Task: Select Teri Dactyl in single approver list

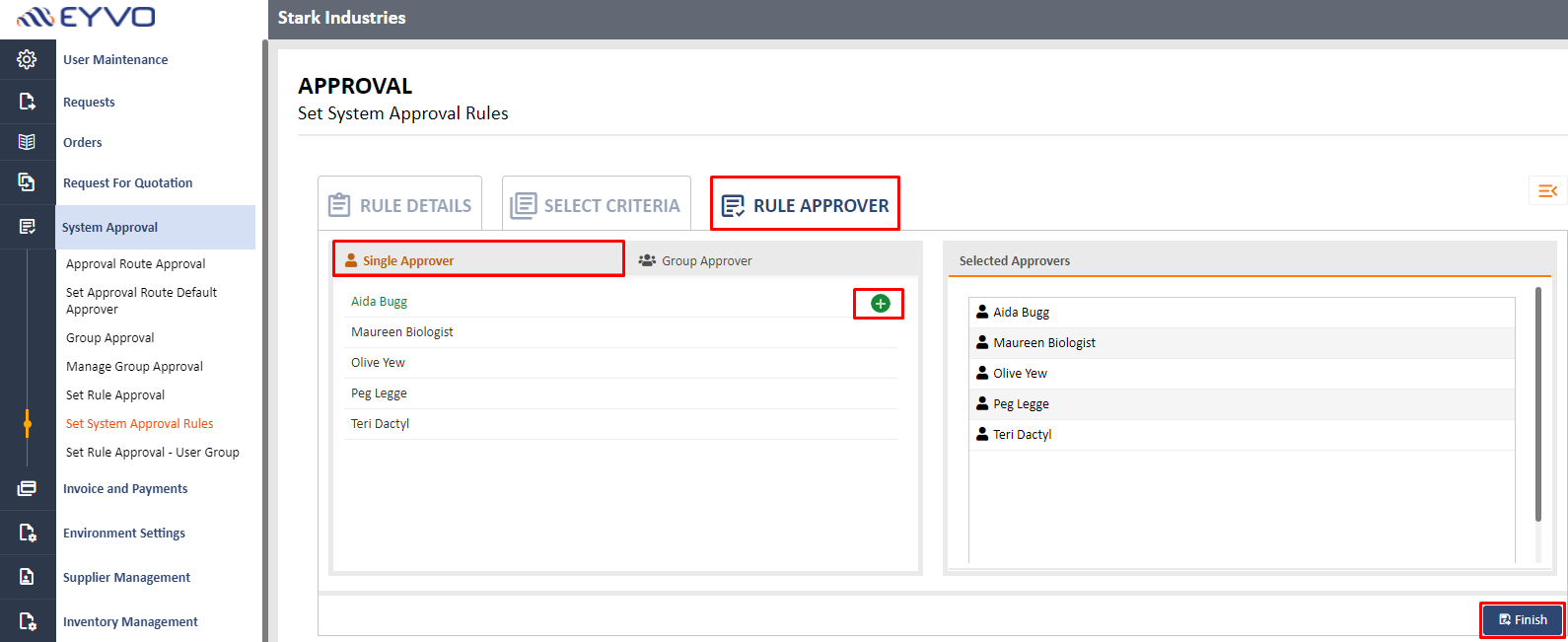Action: (380, 424)
